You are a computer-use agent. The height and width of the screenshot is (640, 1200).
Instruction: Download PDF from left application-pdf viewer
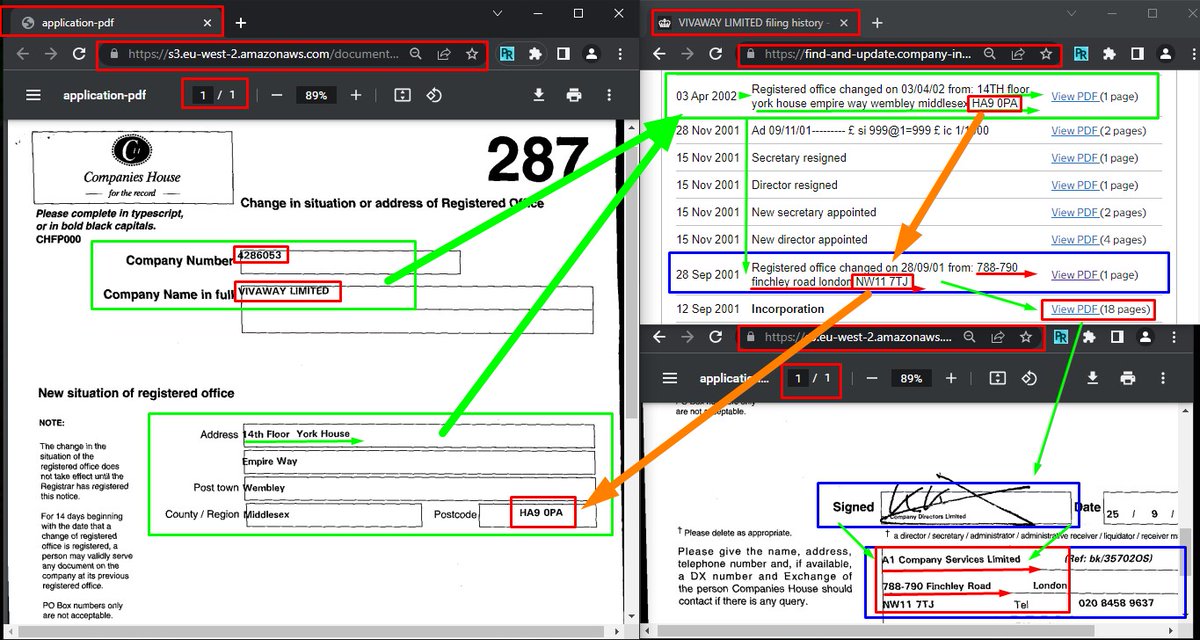pyautogui.click(x=539, y=95)
